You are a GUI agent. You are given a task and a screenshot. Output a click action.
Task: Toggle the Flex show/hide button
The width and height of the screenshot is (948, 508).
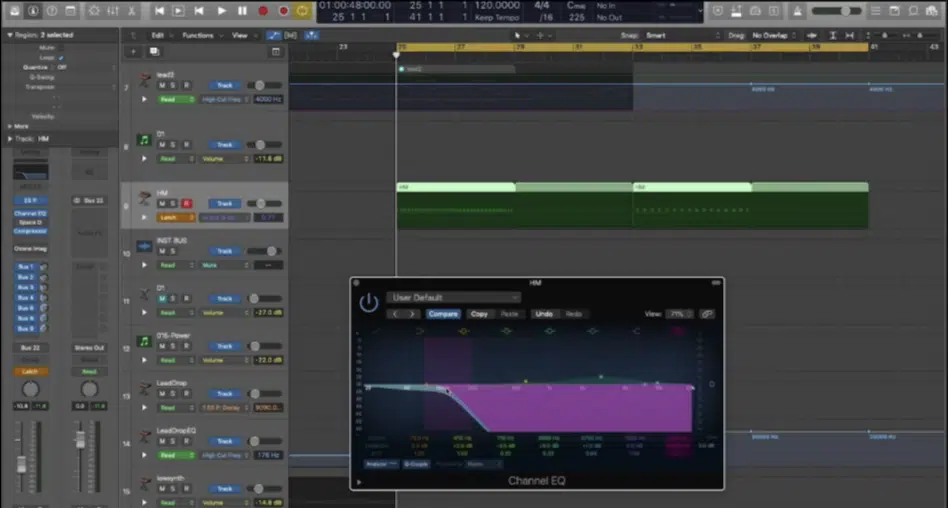pos(291,35)
